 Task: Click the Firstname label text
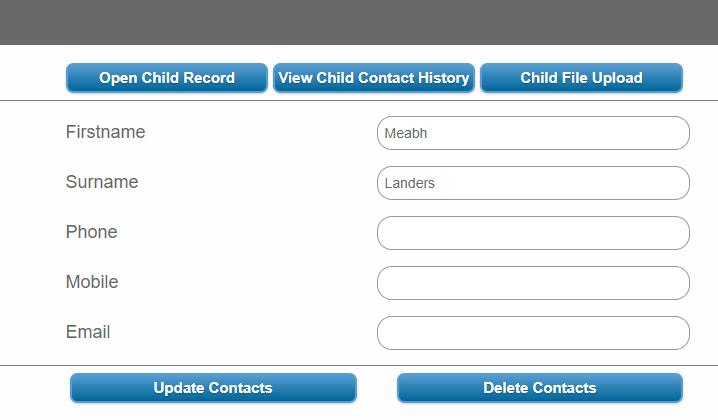click(105, 132)
